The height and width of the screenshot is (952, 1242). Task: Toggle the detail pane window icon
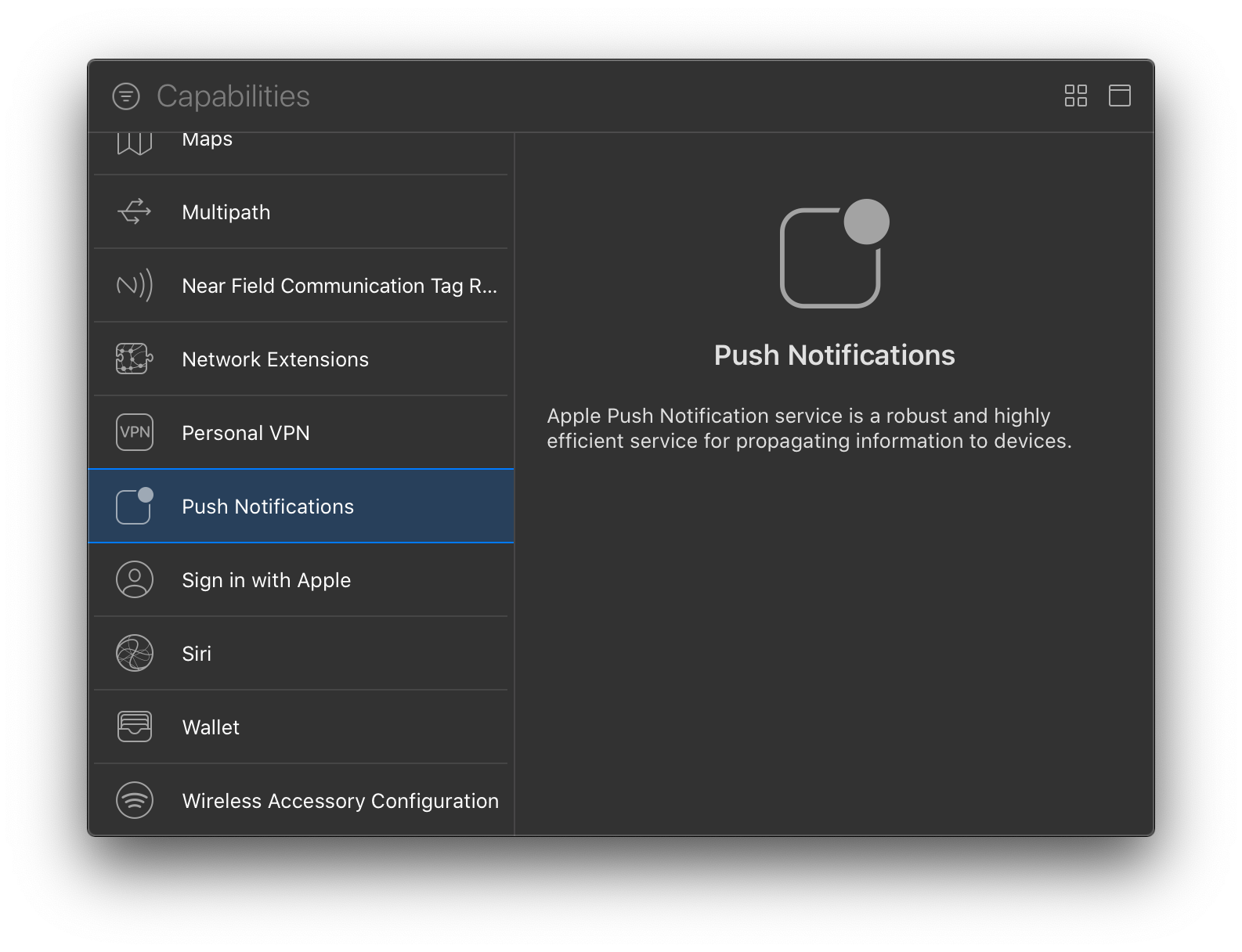coord(1120,96)
